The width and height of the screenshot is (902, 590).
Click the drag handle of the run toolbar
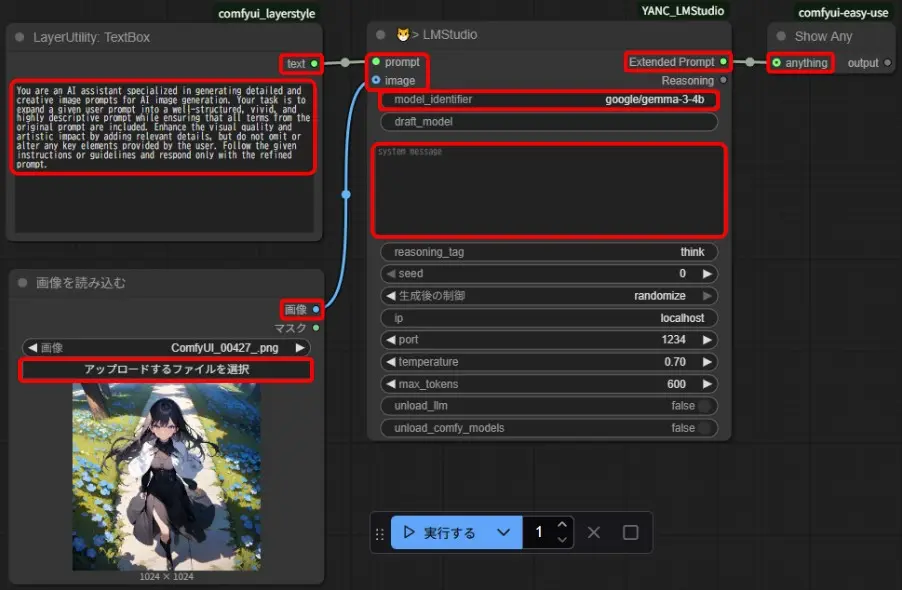point(380,534)
